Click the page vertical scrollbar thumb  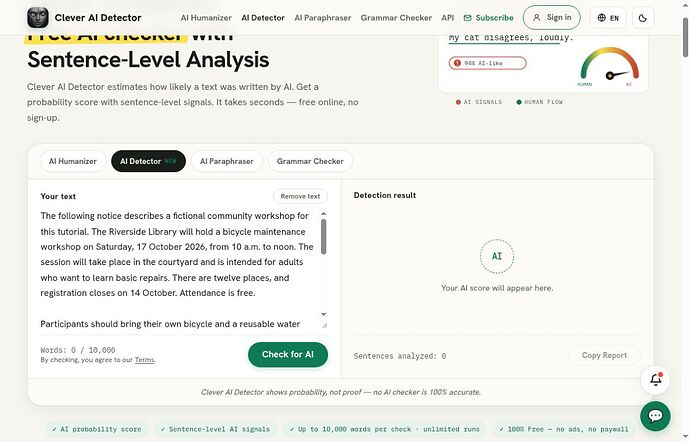click(685, 37)
